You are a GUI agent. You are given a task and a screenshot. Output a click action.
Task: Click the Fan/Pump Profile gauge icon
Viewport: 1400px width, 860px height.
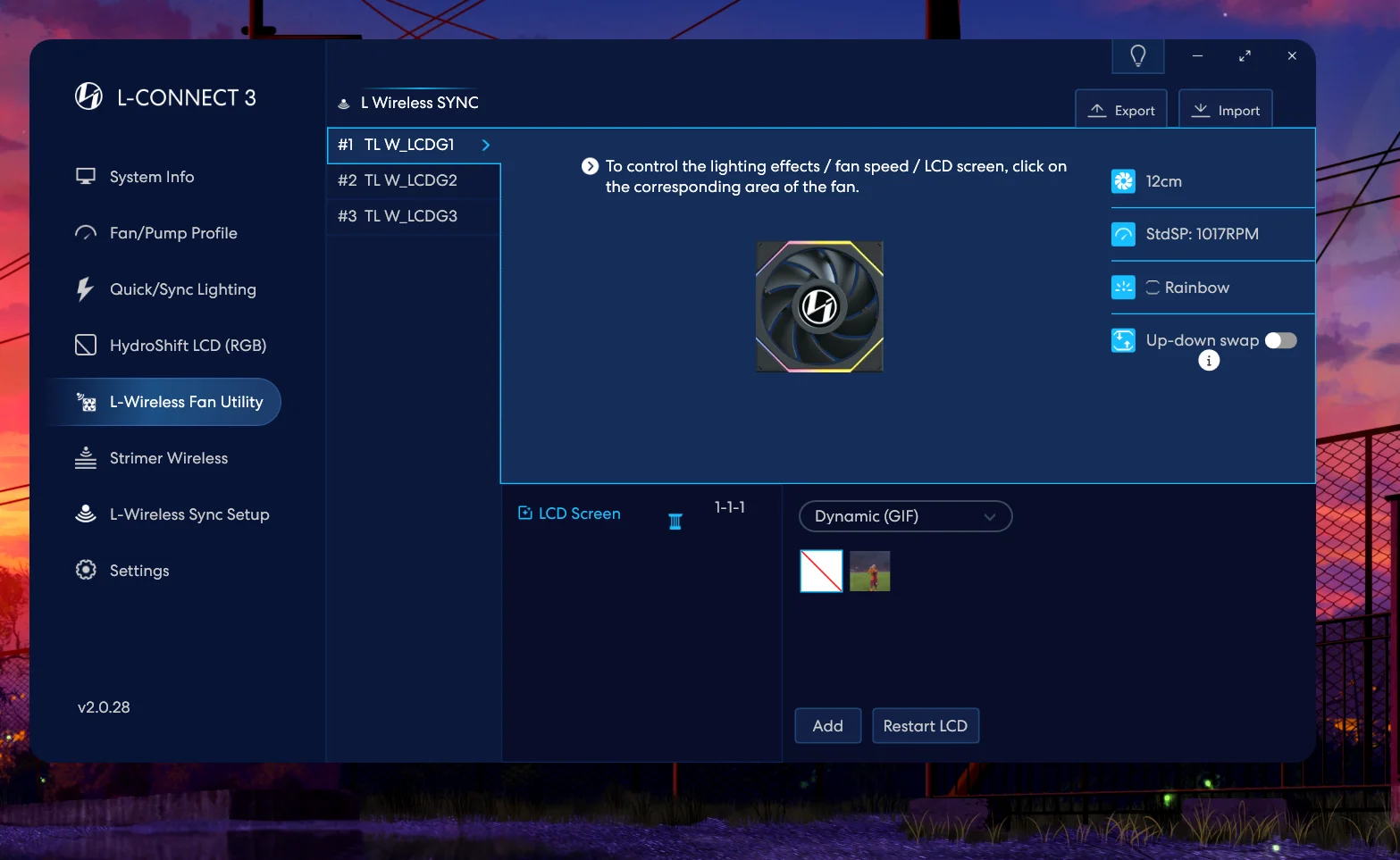(x=86, y=233)
